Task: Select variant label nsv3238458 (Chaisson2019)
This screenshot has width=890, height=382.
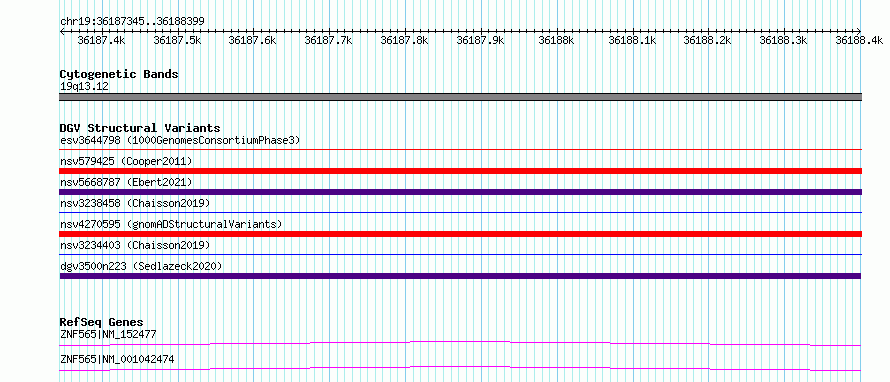Action: (135, 203)
